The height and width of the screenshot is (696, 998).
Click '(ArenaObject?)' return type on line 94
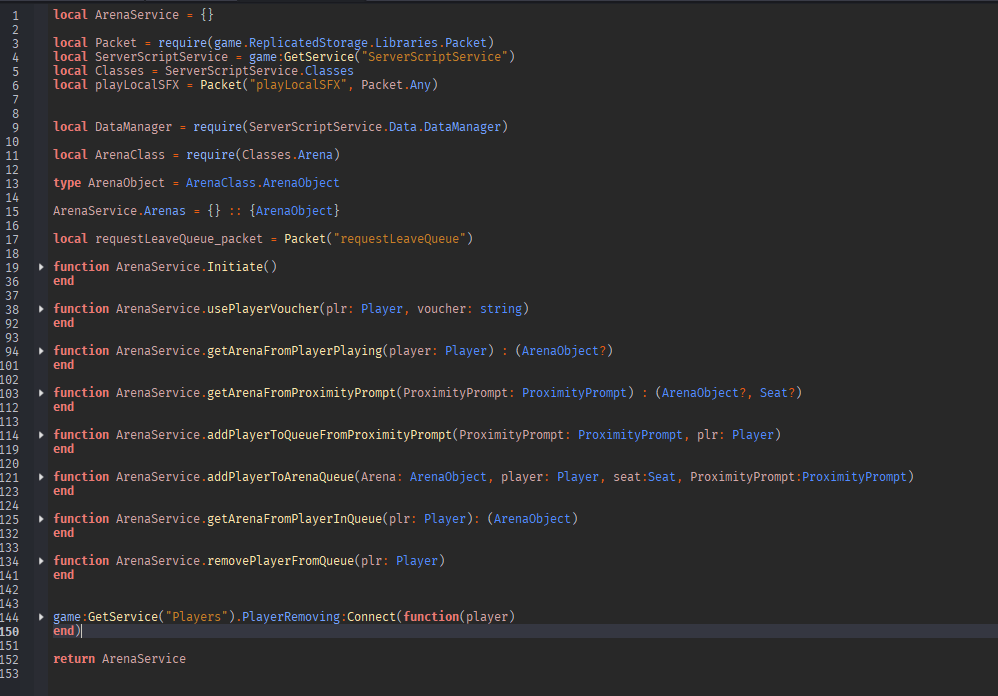[564, 351]
